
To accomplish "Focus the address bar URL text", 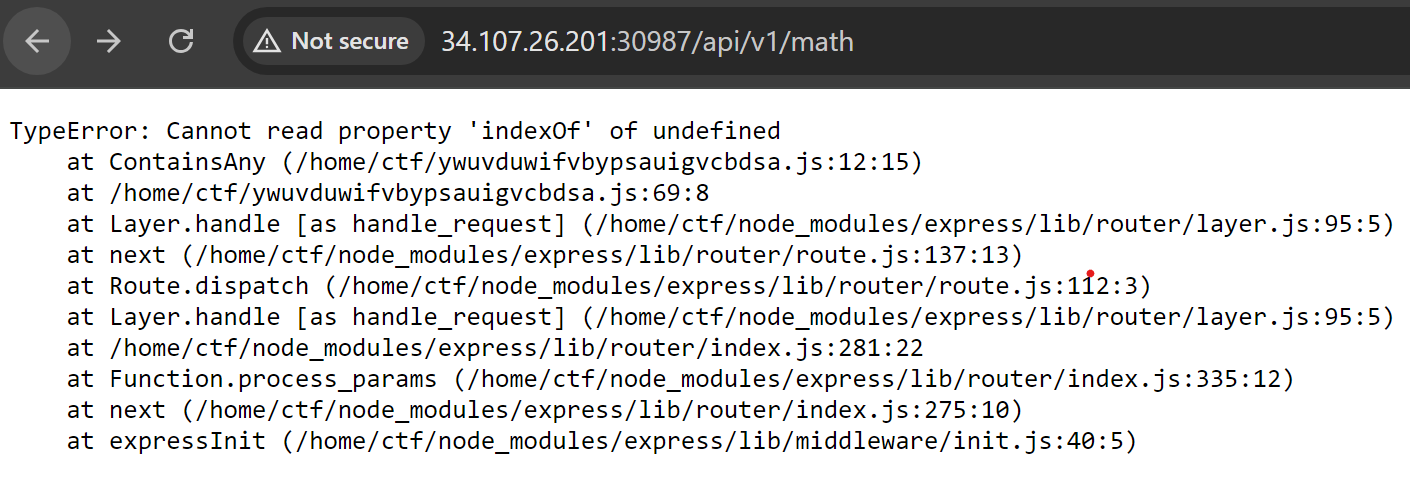I will (647, 41).
